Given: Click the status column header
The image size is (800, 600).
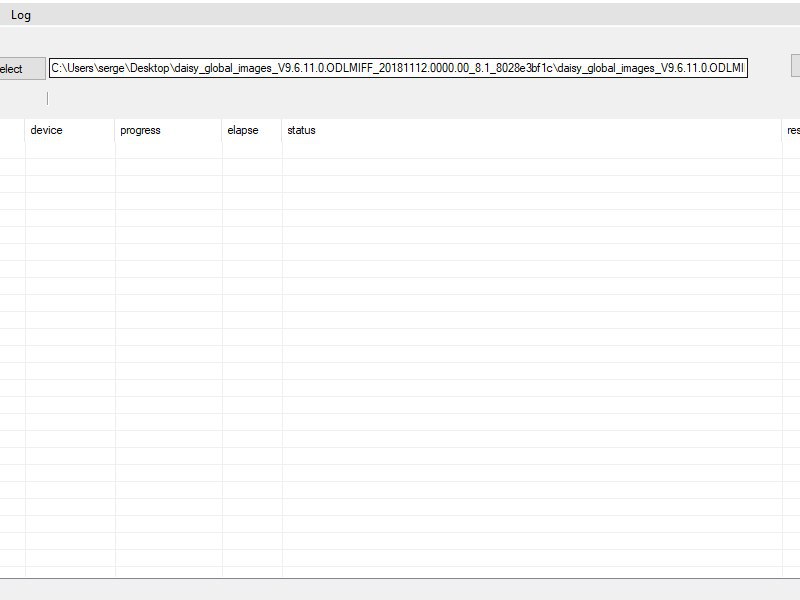Looking at the screenshot, I should pos(532,130).
